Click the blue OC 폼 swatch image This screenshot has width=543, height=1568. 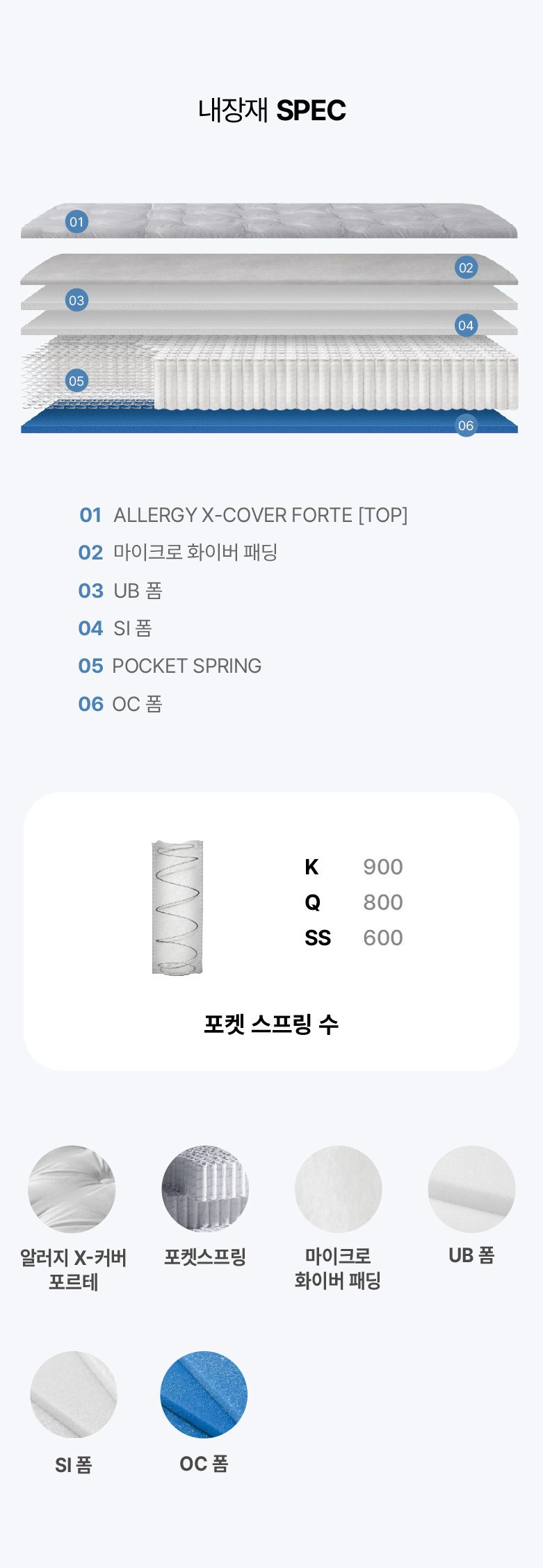point(204,1394)
